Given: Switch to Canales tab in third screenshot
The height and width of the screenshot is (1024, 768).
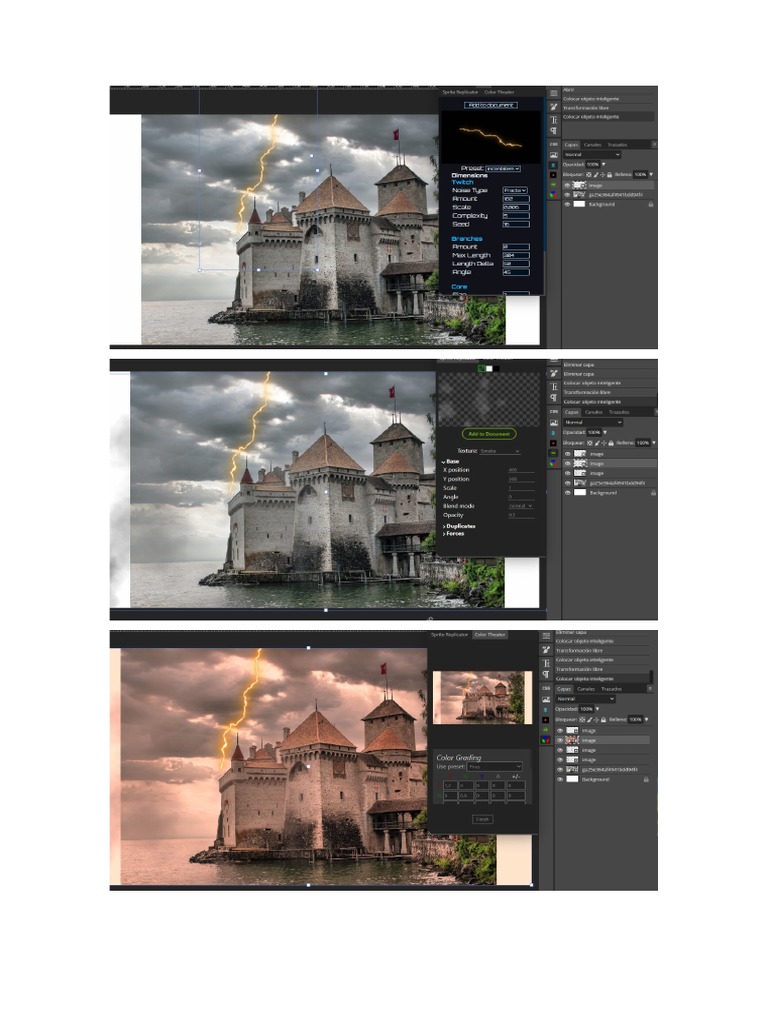Looking at the screenshot, I should click(x=586, y=689).
